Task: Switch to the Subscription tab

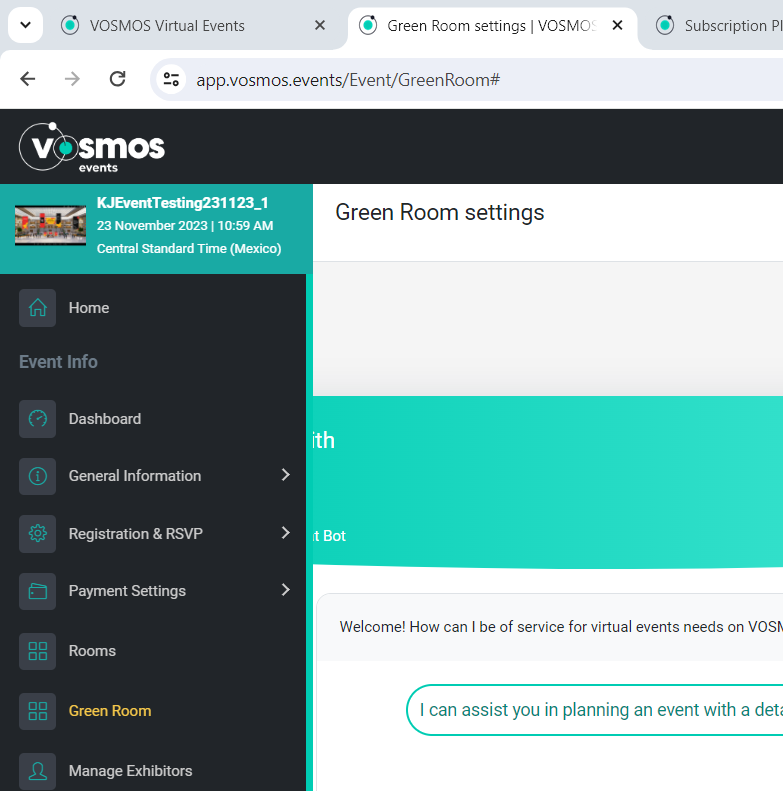Action: 719,26
